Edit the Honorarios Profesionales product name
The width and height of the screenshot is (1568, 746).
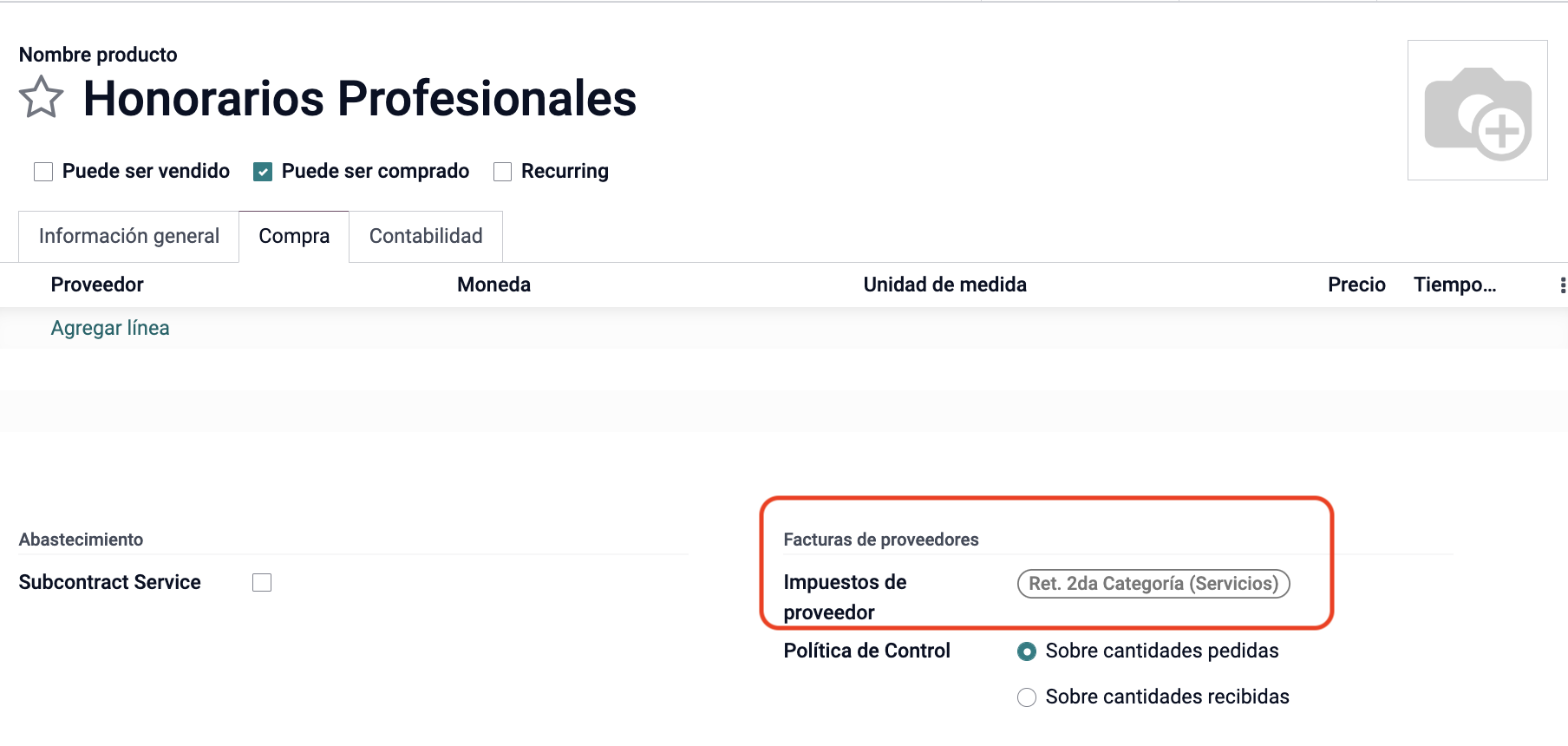360,98
